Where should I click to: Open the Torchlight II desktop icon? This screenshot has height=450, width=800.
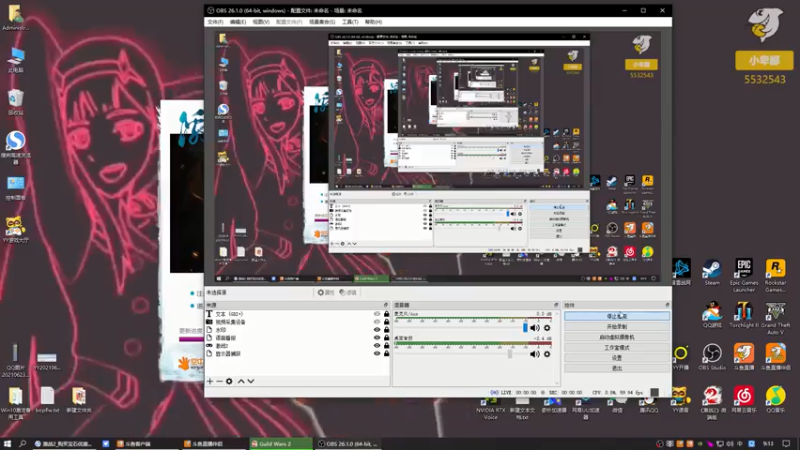(744, 315)
